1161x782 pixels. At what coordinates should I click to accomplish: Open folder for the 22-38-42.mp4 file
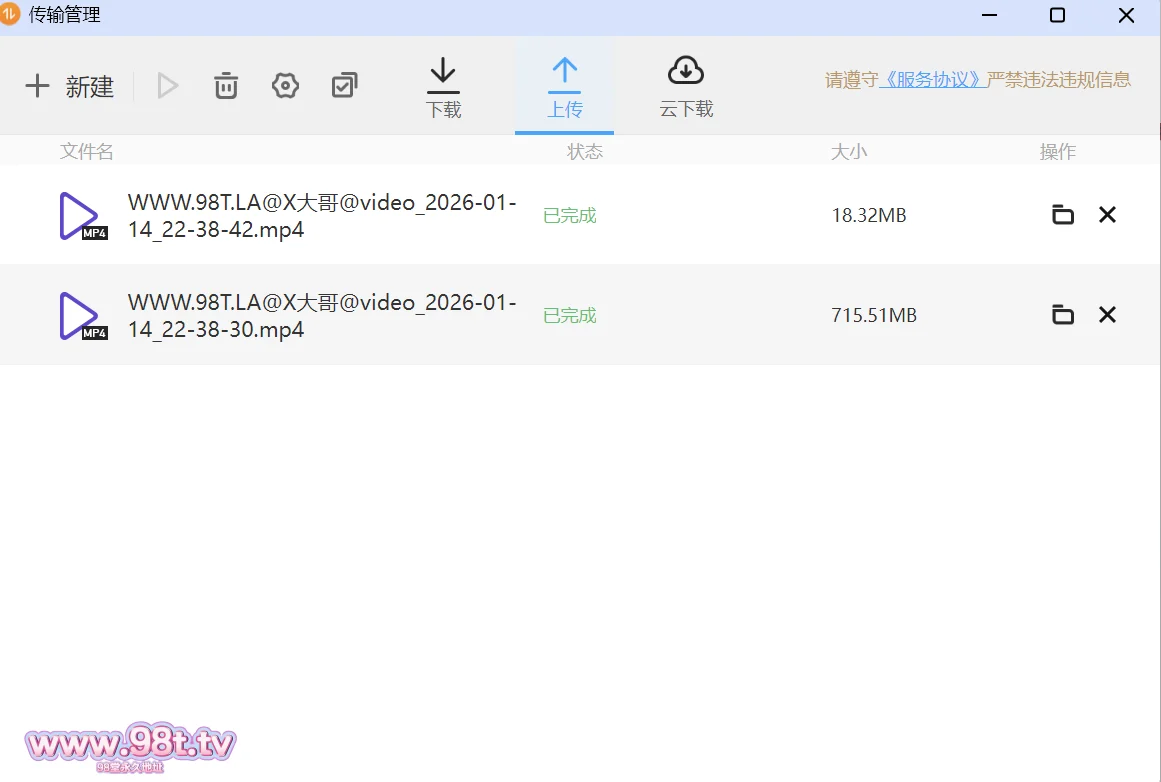point(1062,215)
